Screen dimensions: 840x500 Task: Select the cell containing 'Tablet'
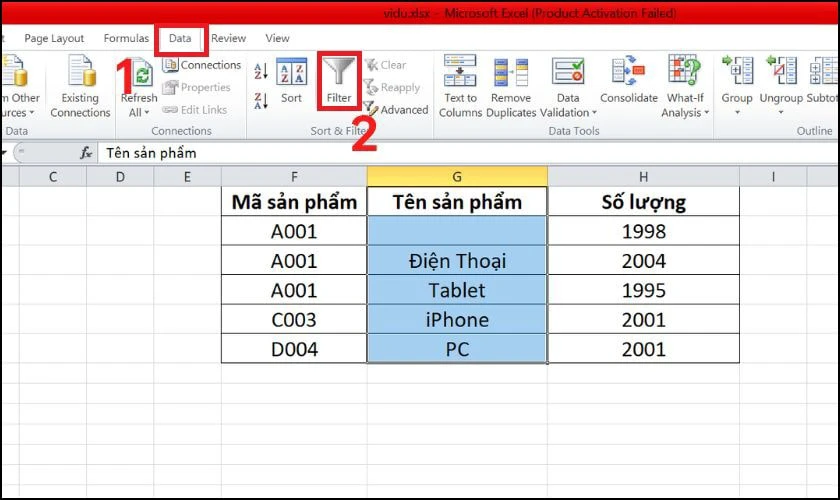[x=457, y=290]
